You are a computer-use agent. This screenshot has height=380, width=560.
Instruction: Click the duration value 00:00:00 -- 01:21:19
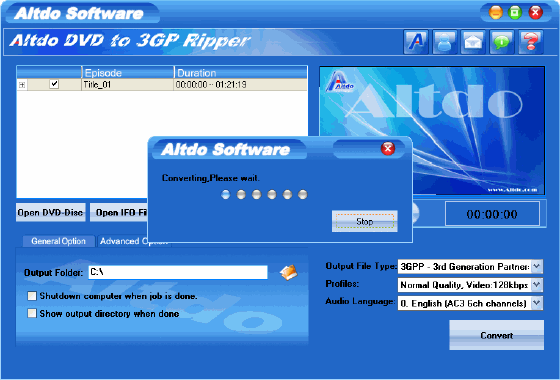coord(211,85)
